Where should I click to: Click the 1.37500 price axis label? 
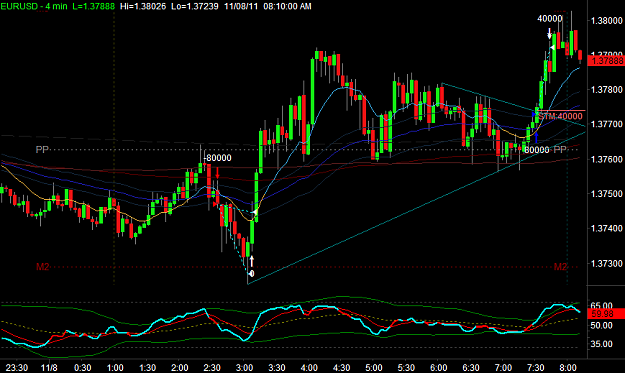607,194
